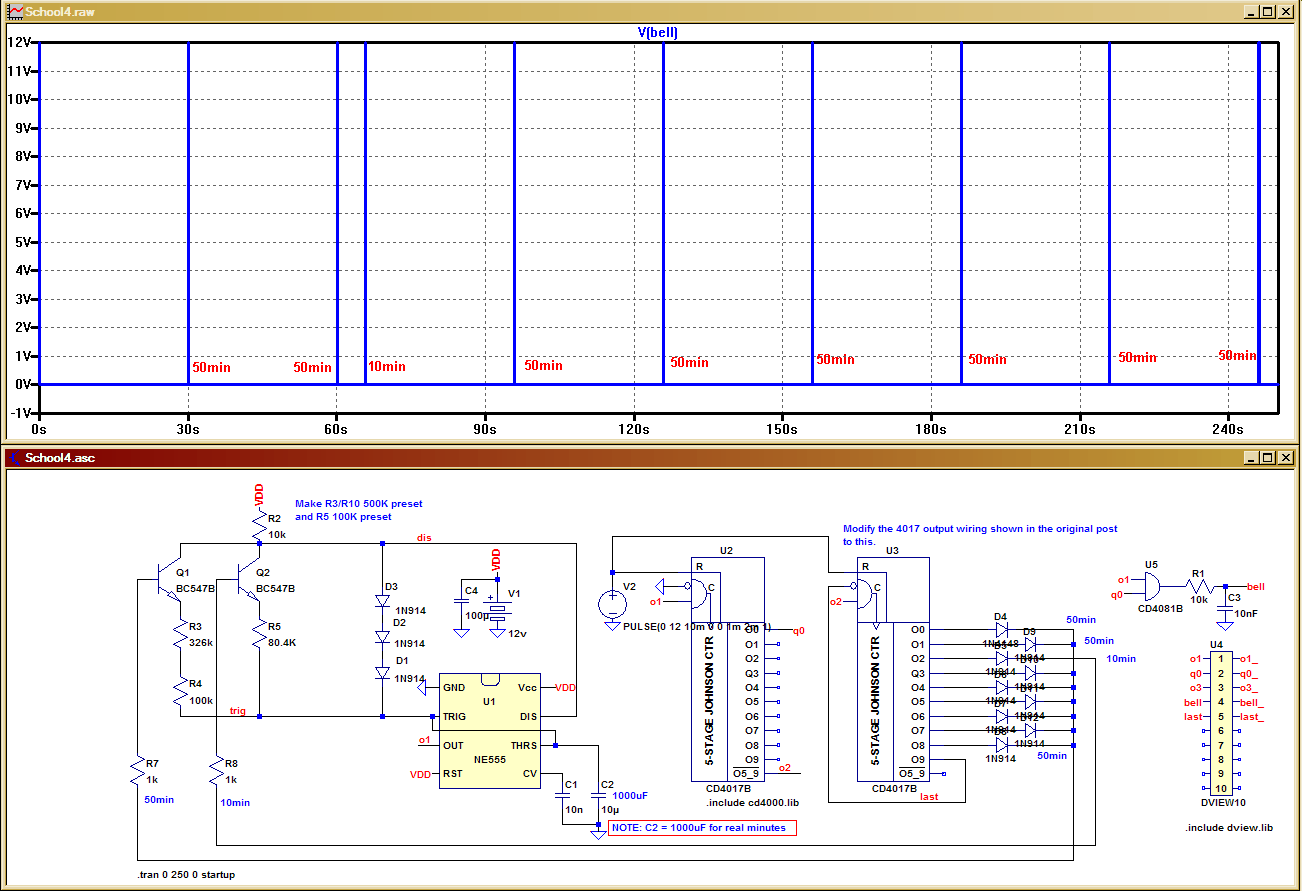Viewport: 1302px width, 891px height.
Task: Click diode D1 1N914
Action: (x=382, y=673)
